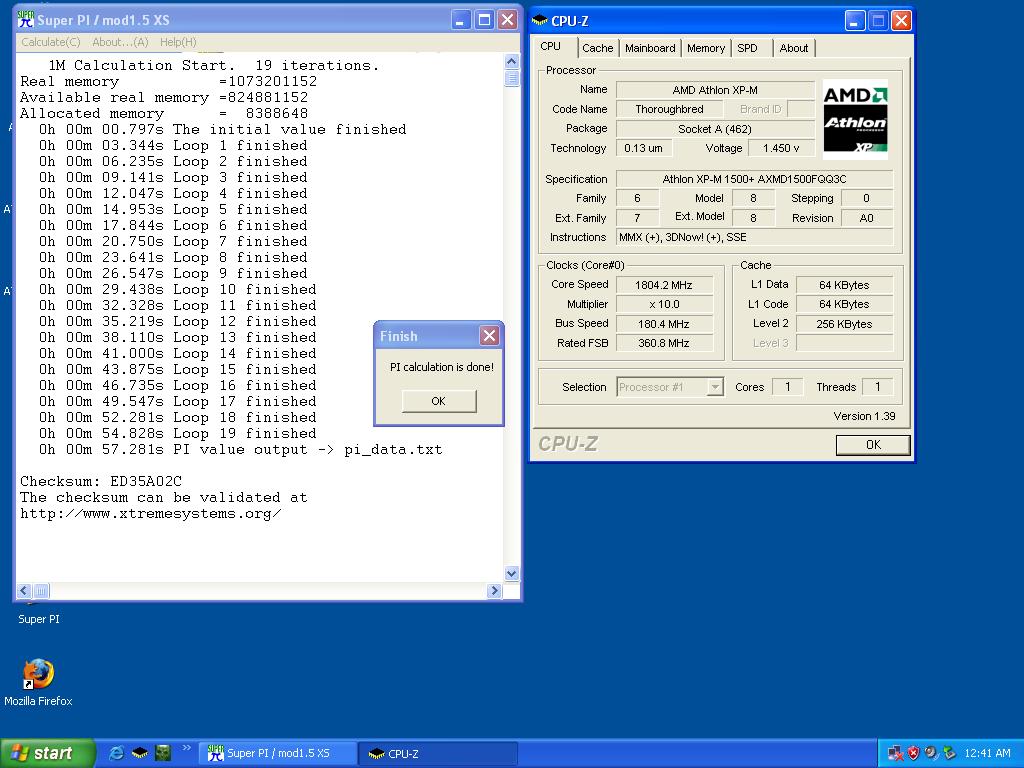Expand quick launch chevron overflow
Viewport: 1024px width, 768px height.
[186, 748]
